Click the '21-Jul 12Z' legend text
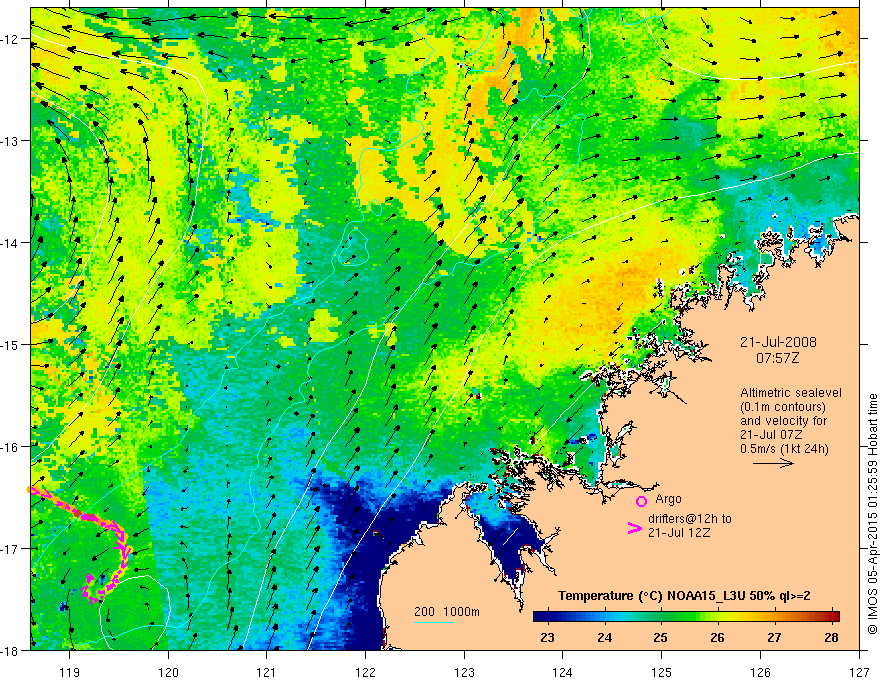 click(x=679, y=532)
